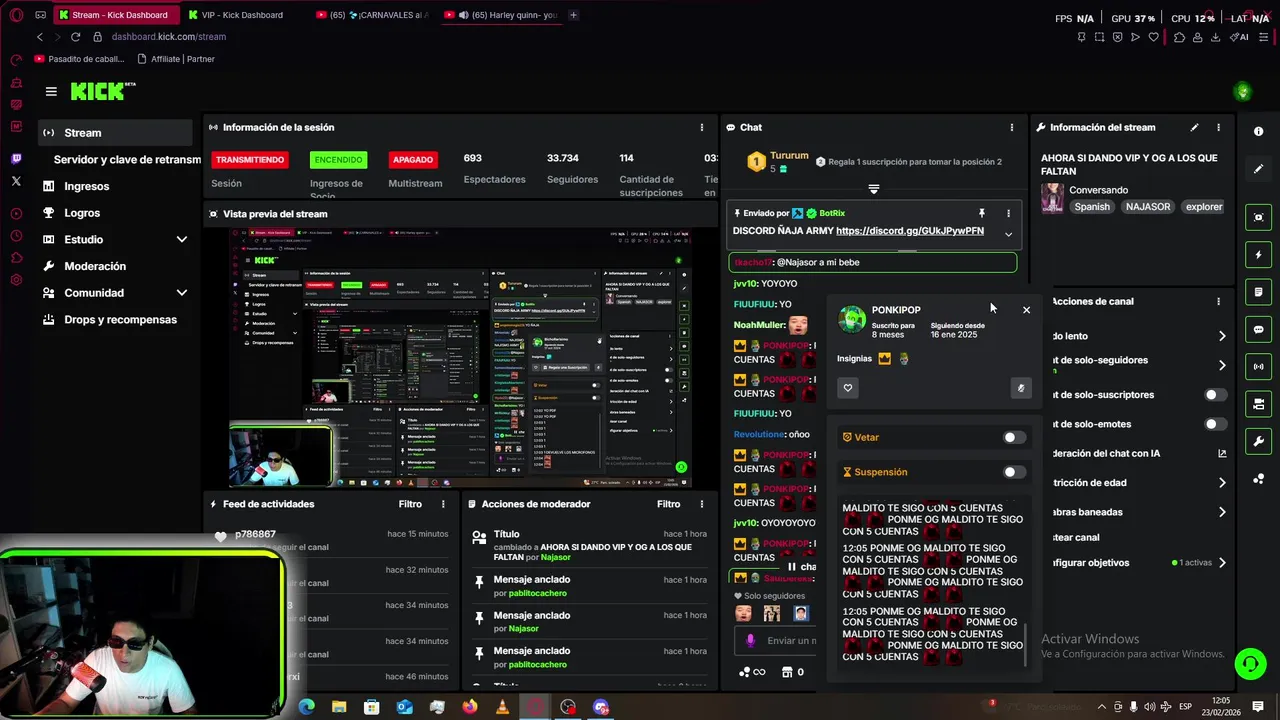
Task: Open the solo-seguidores chat setting arrow
Action: (x=1222, y=365)
